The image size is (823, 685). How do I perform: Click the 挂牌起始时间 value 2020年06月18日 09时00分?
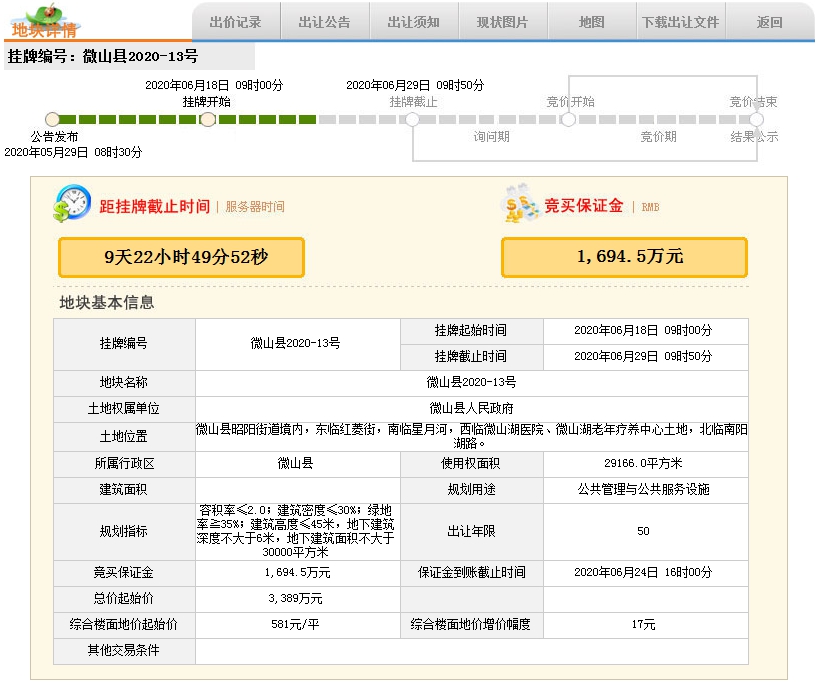point(643,330)
